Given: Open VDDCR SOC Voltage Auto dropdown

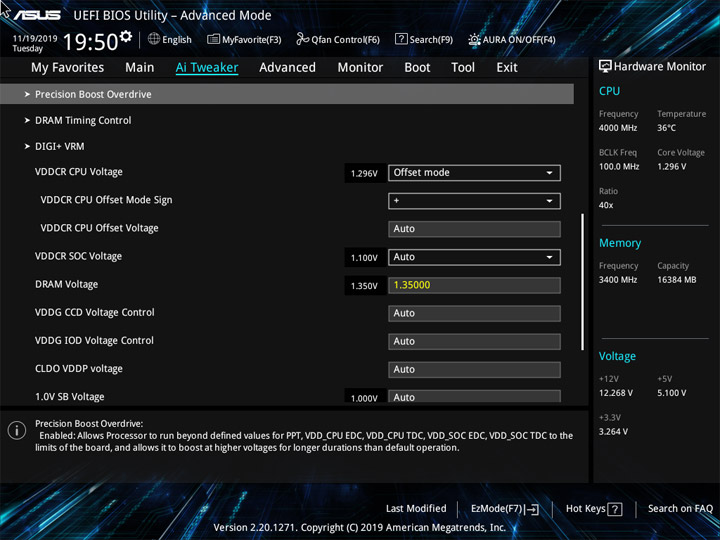Looking at the screenshot, I should [x=474, y=257].
